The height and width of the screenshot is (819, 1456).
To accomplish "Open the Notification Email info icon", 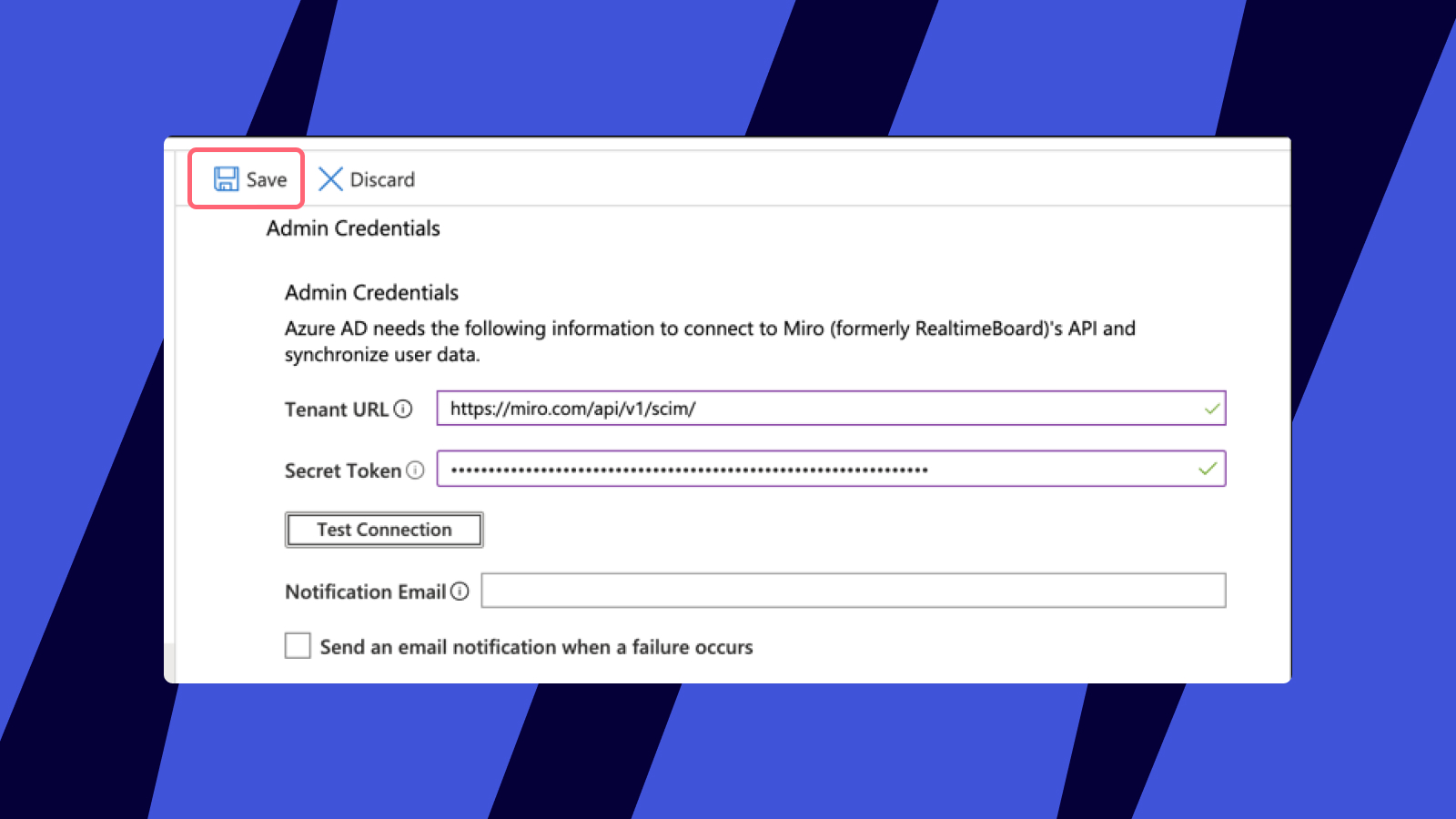I will 460,591.
